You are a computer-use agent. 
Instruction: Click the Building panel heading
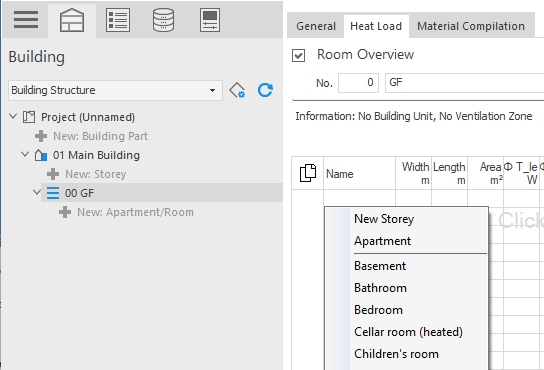36,57
